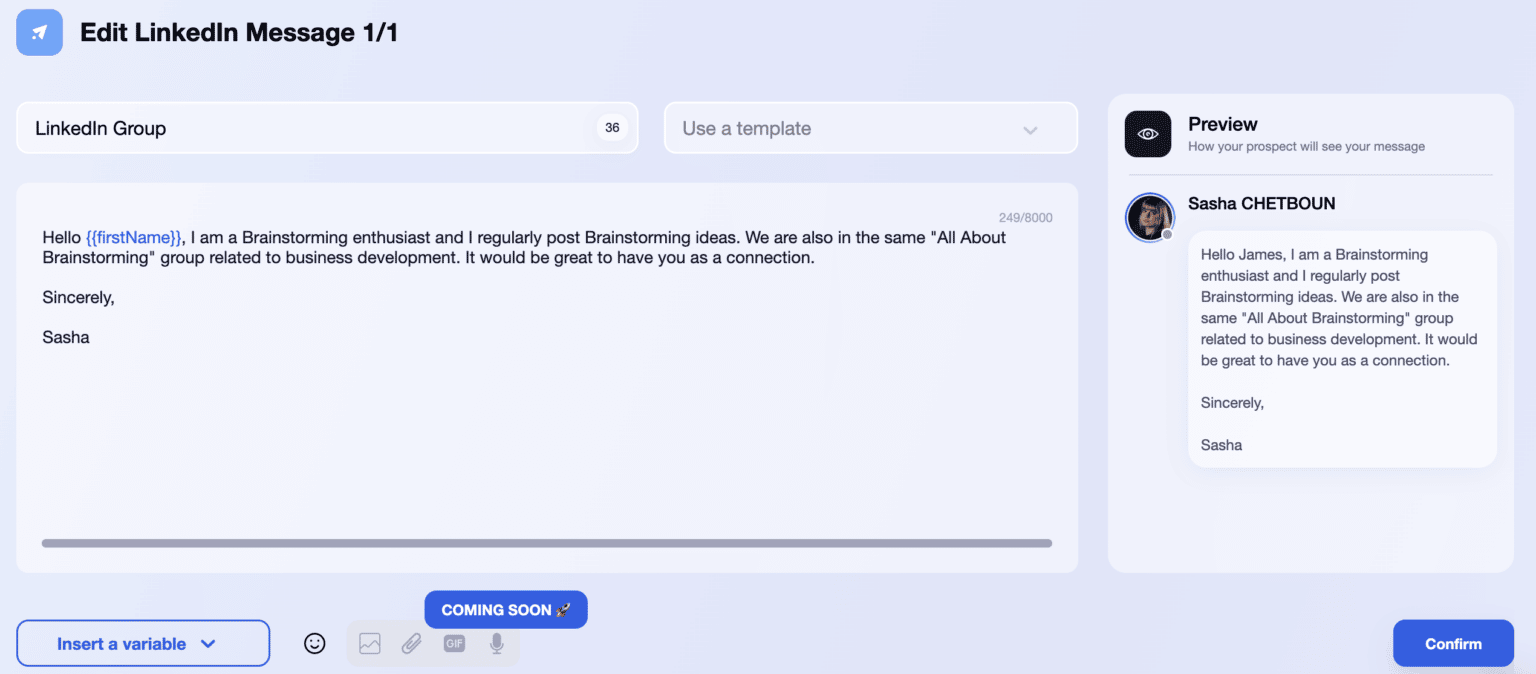Click the Confirm button
The image size is (1536, 674).
(1453, 643)
